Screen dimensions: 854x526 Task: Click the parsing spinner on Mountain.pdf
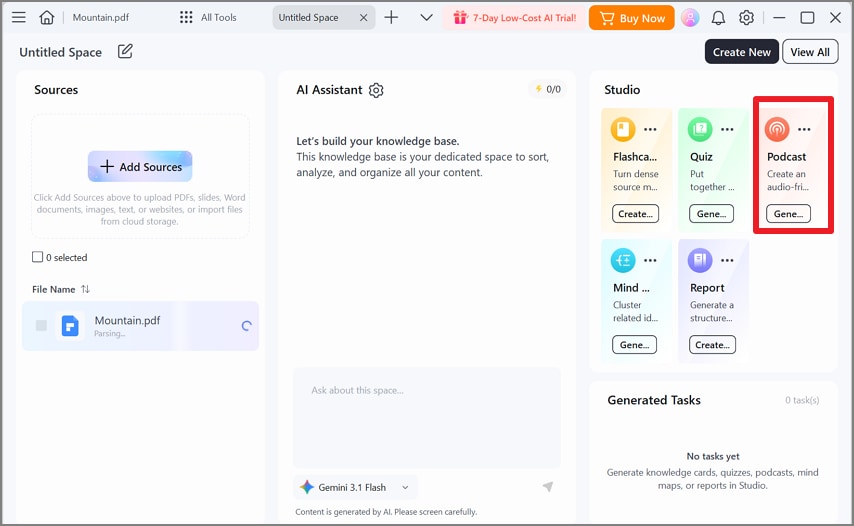246,326
